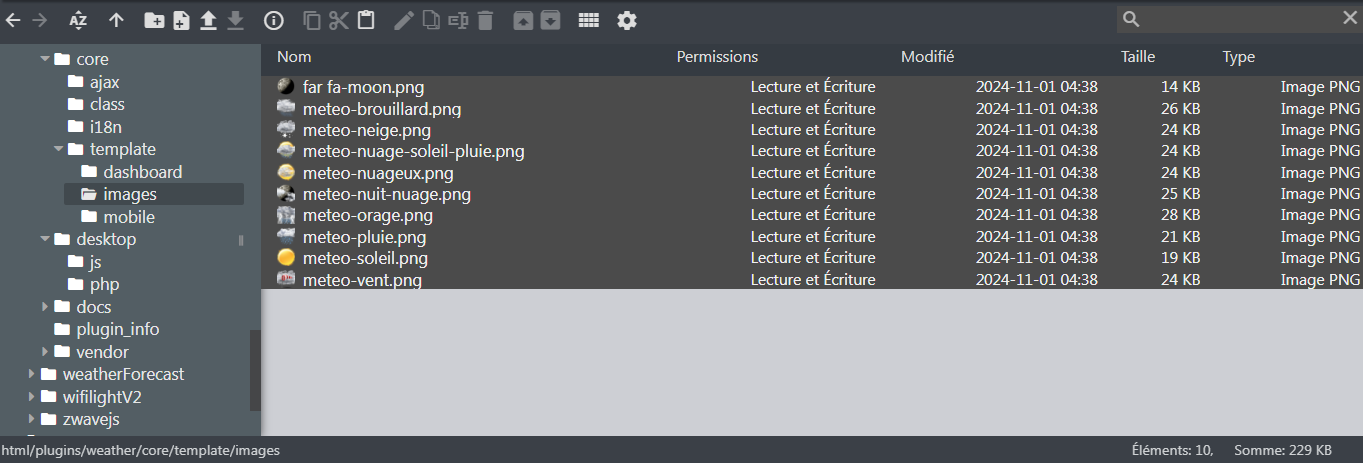The image size is (1363, 463).
Task: Select meteo-soleil.png file
Action: (x=365, y=258)
